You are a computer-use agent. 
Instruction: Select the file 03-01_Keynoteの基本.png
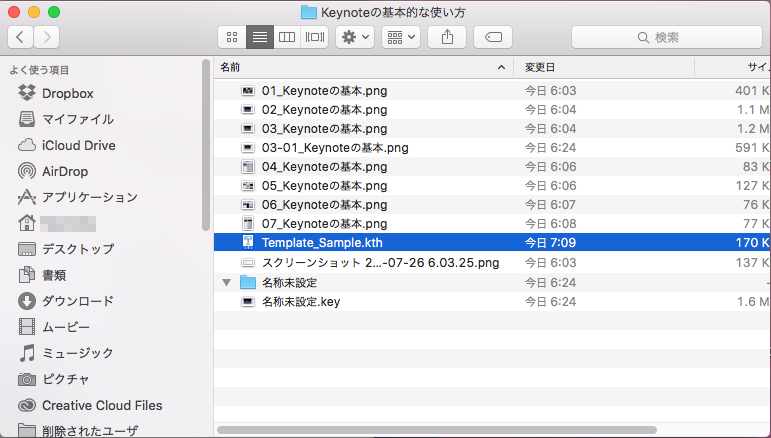(x=335, y=147)
